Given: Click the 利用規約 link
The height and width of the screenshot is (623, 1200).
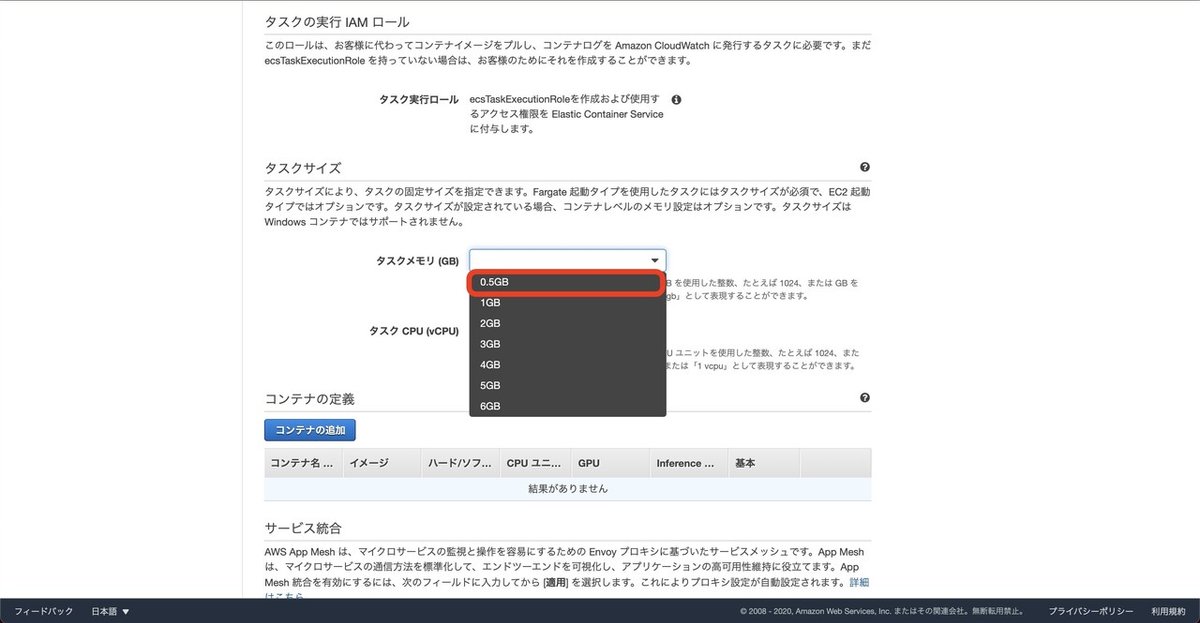Looking at the screenshot, I should (x=1168, y=610).
